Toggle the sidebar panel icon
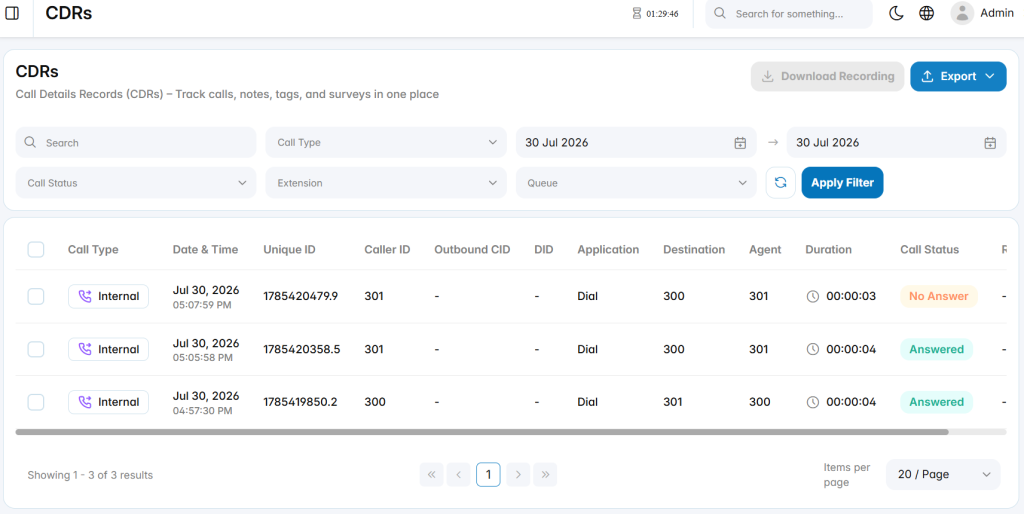Screen dimensions: 1024x514 12,13
